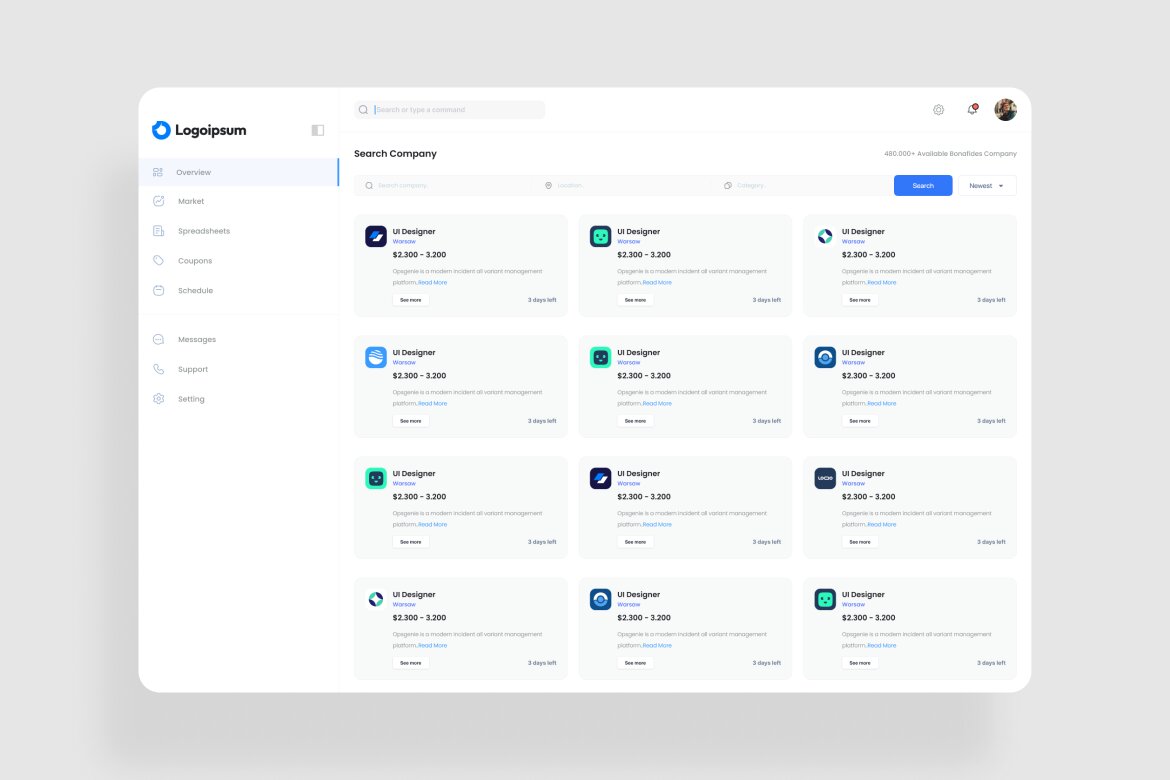The width and height of the screenshot is (1170, 780).
Task: Click the settings gear in the top bar
Action: (x=938, y=109)
